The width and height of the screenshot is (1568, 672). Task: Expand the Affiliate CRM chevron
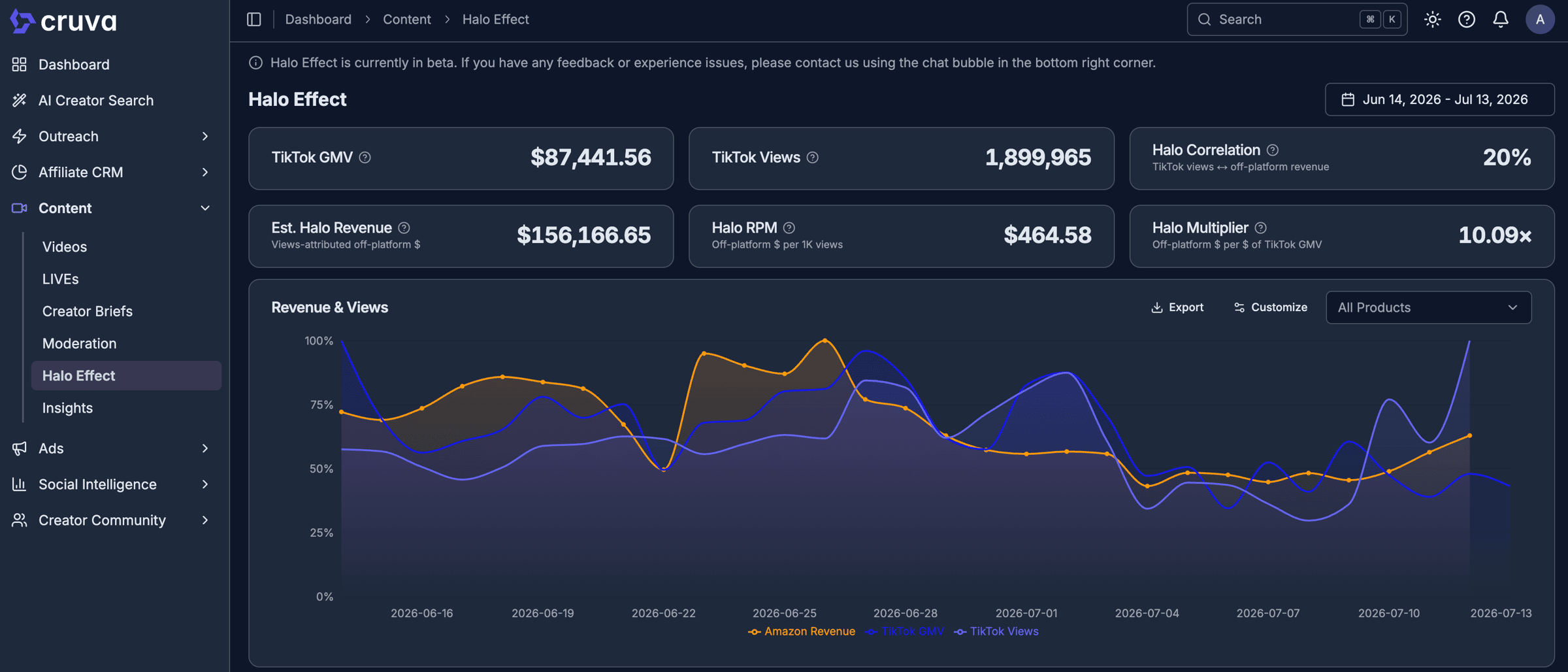[x=205, y=172]
